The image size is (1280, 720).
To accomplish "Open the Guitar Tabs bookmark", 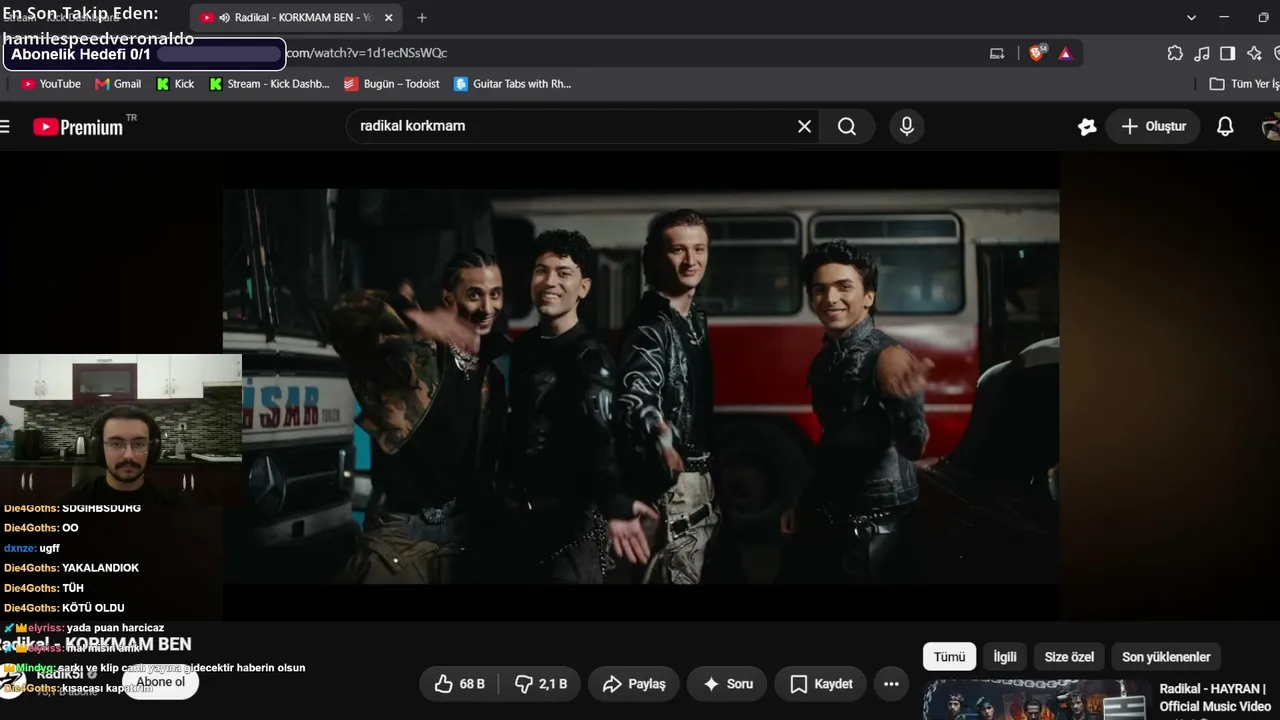I will click(513, 84).
